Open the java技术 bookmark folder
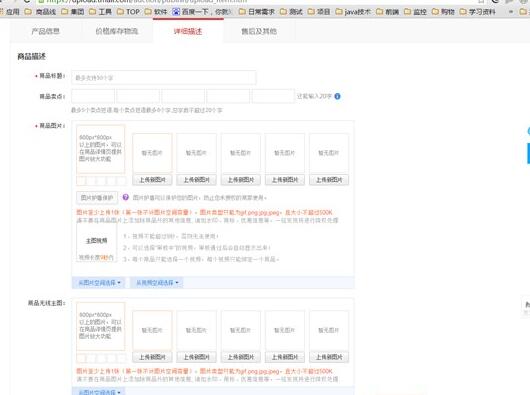Viewport: 530px width, 395px height. 353,12
